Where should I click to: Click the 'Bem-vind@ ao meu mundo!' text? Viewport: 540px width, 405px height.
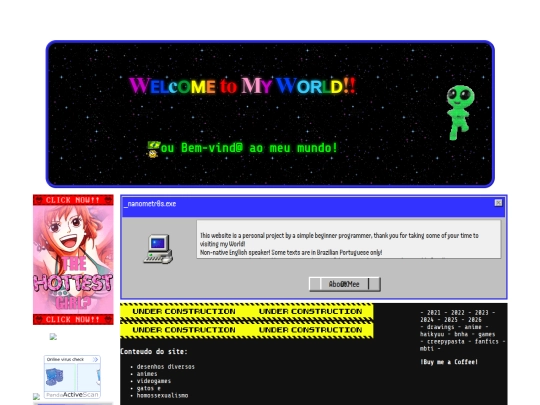coord(259,148)
